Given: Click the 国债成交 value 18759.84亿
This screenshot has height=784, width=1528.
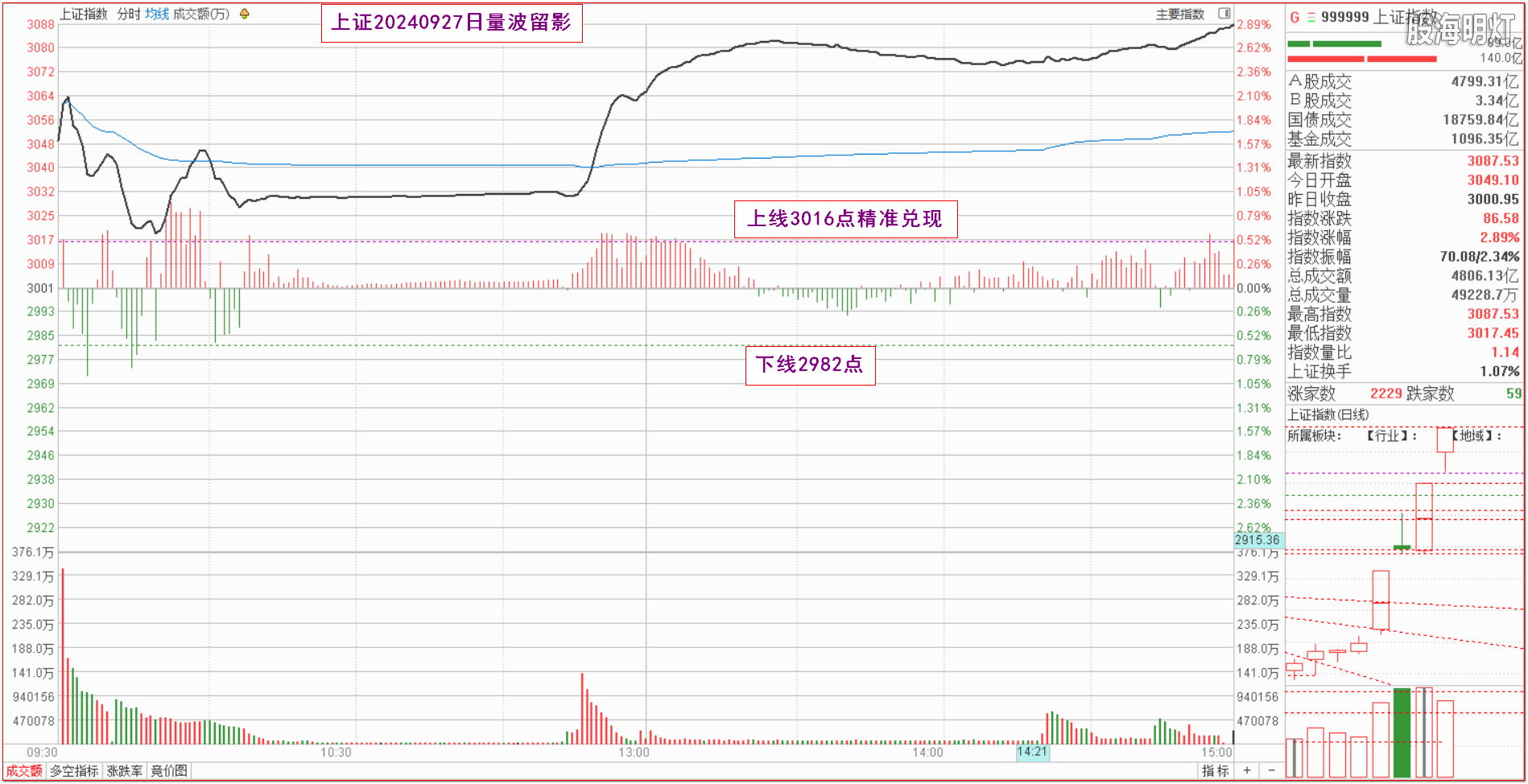Looking at the screenshot, I should [x=1481, y=120].
